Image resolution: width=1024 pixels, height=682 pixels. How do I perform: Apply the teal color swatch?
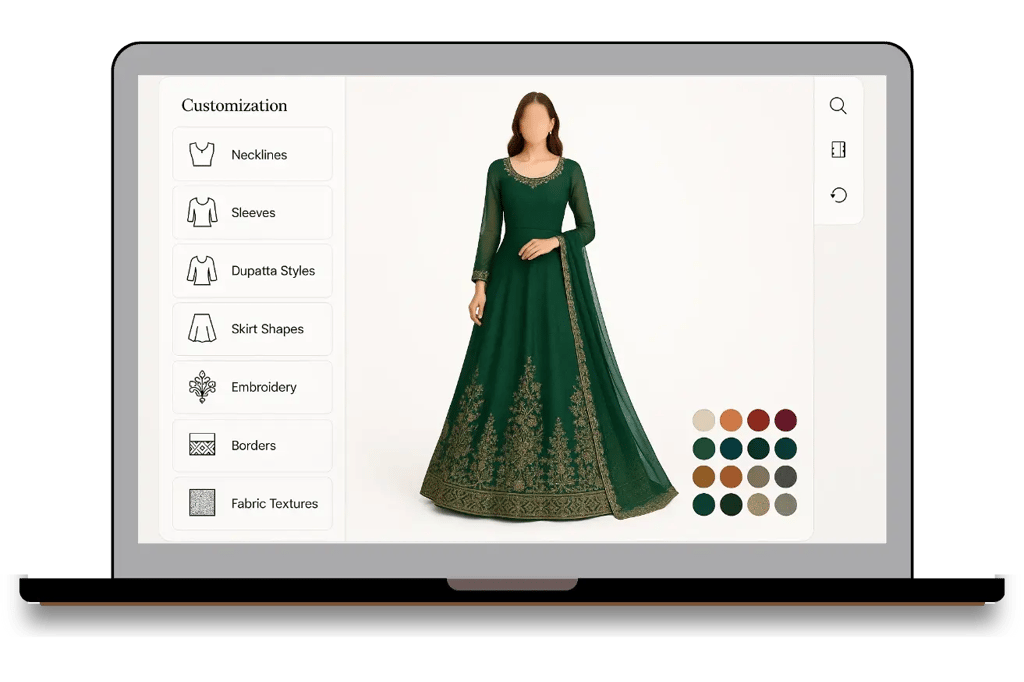point(731,448)
